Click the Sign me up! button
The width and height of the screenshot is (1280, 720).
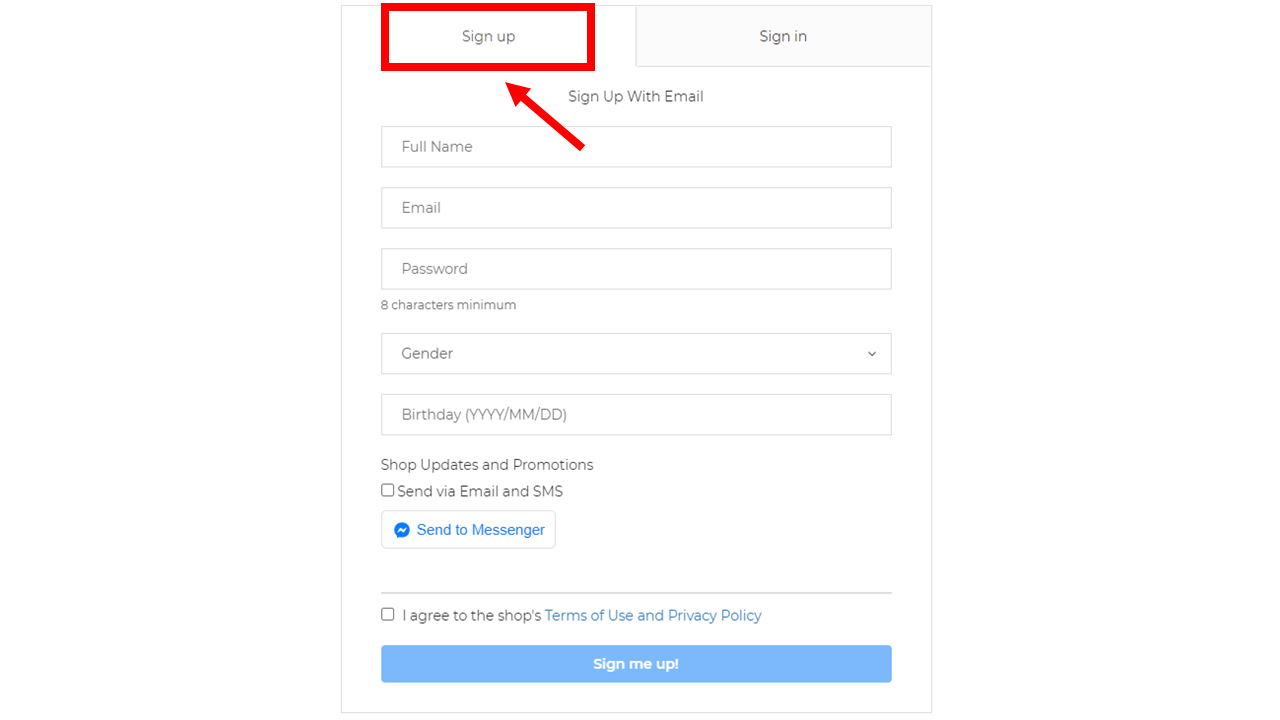point(636,664)
